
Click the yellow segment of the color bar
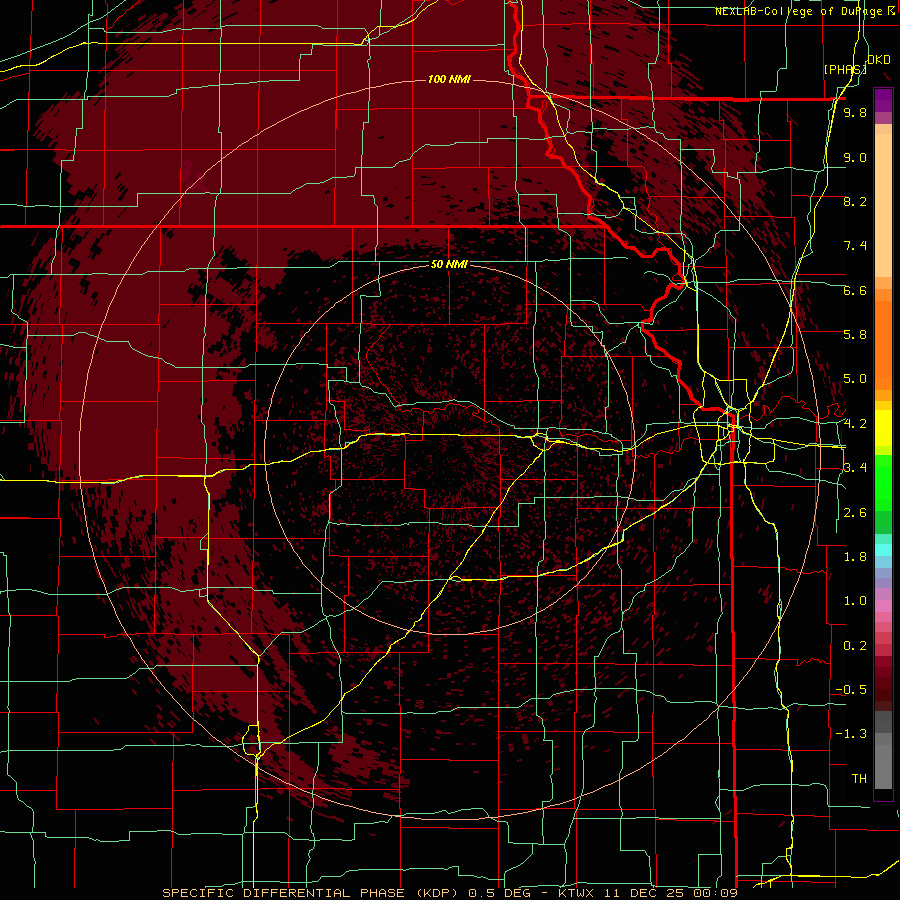(x=883, y=428)
